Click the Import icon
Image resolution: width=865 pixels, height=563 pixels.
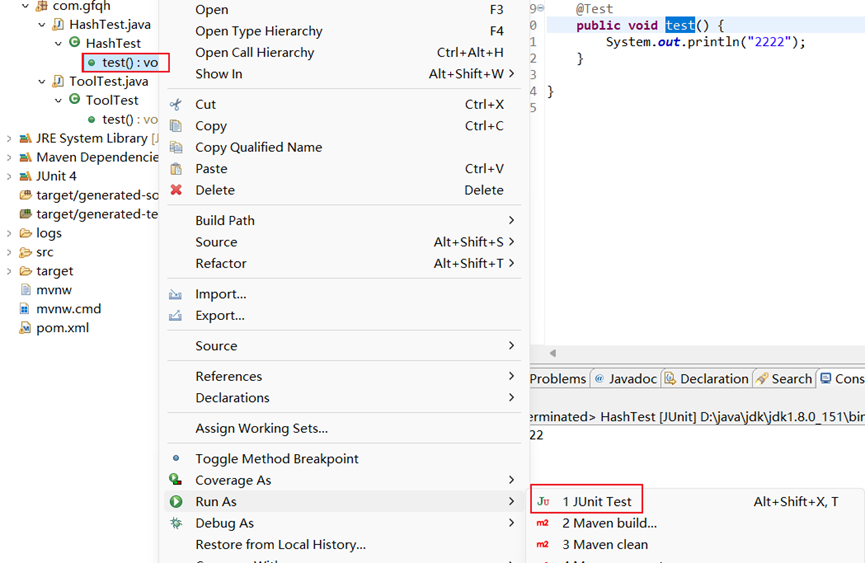[175, 294]
